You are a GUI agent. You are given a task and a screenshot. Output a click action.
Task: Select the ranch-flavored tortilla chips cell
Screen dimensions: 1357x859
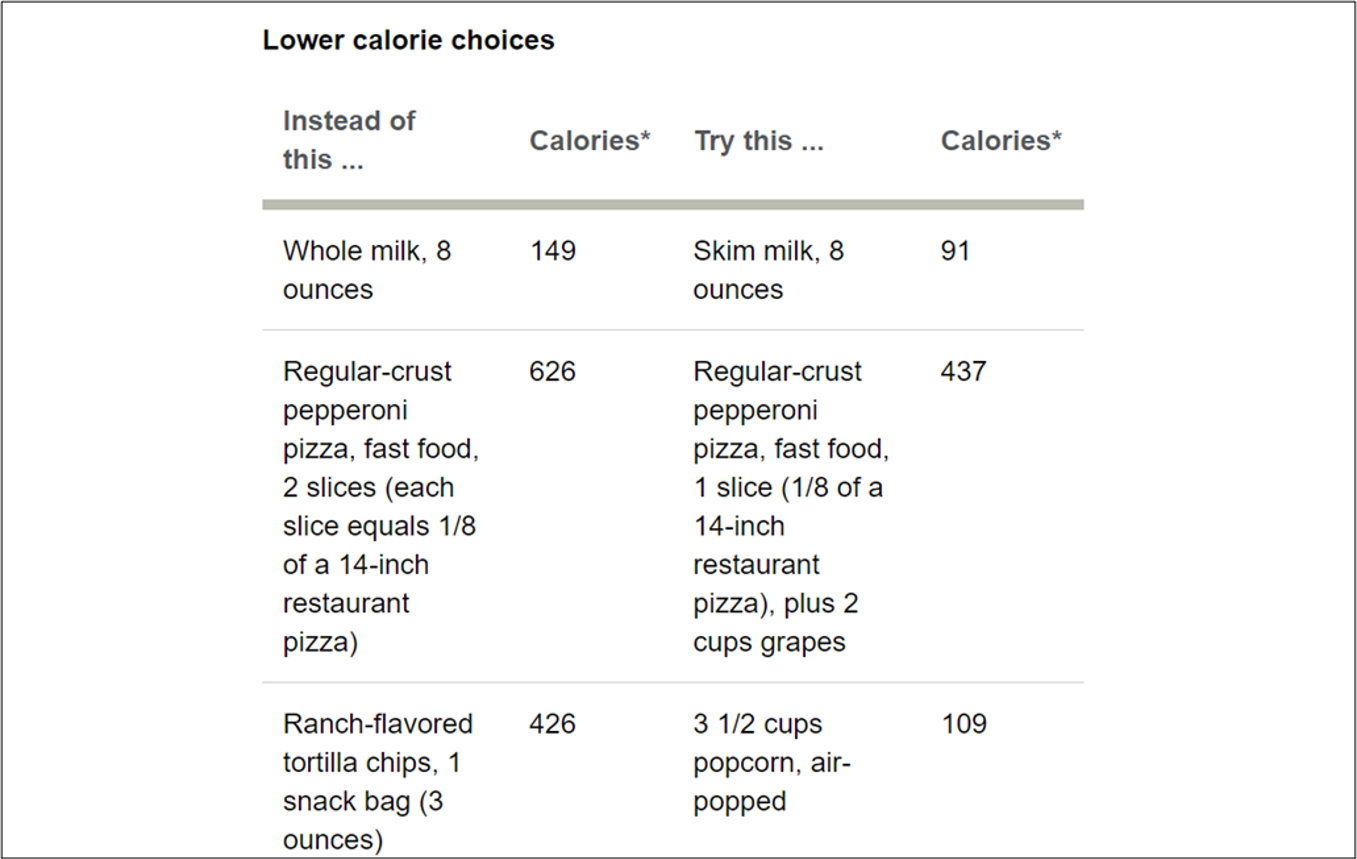pyautogui.click(x=378, y=781)
